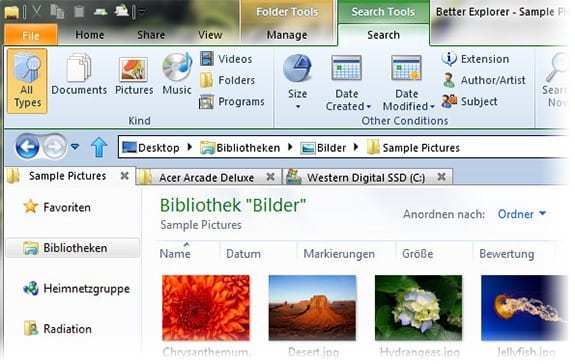The image size is (575, 364).
Task: Switch to the View ribbon tab
Action: (x=210, y=35)
